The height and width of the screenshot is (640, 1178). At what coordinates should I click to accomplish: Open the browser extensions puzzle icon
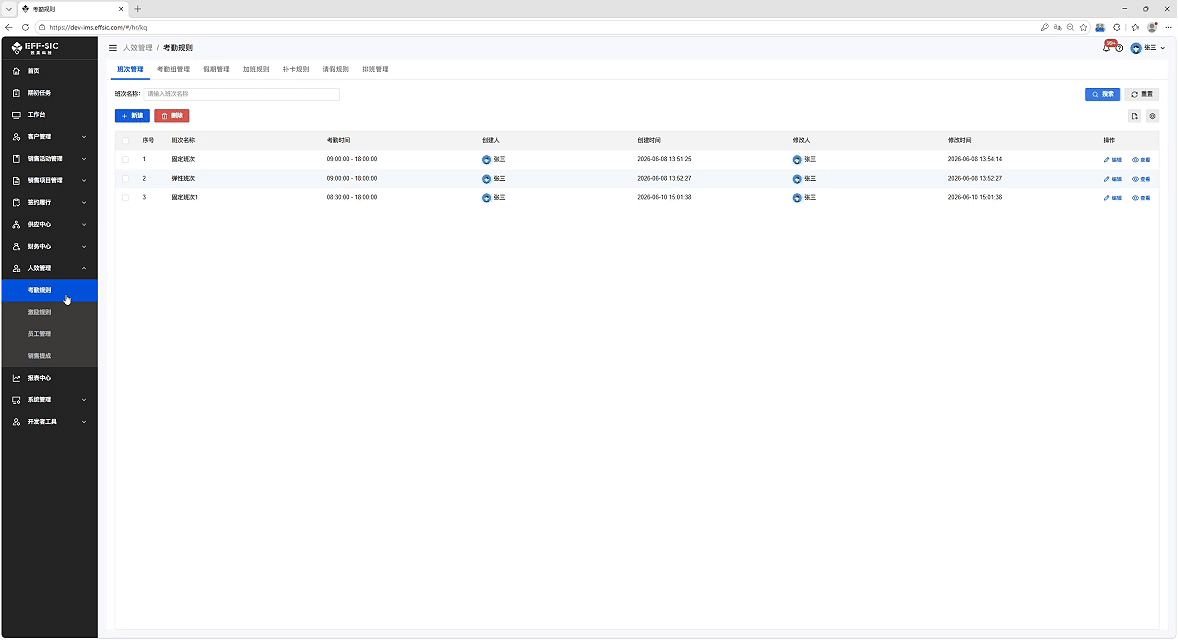(x=1117, y=27)
